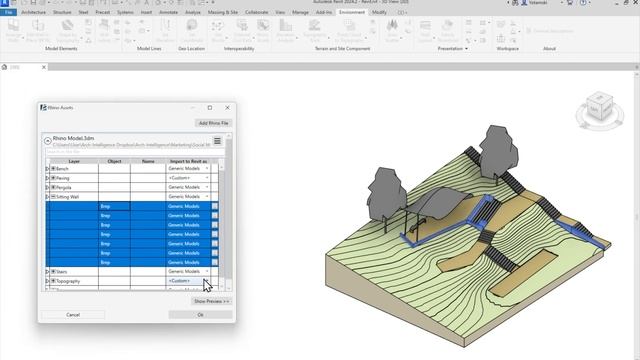Switch to the Annotate ribbon tab
This screenshot has height=360, width=640.
pyautogui.click(x=168, y=13)
